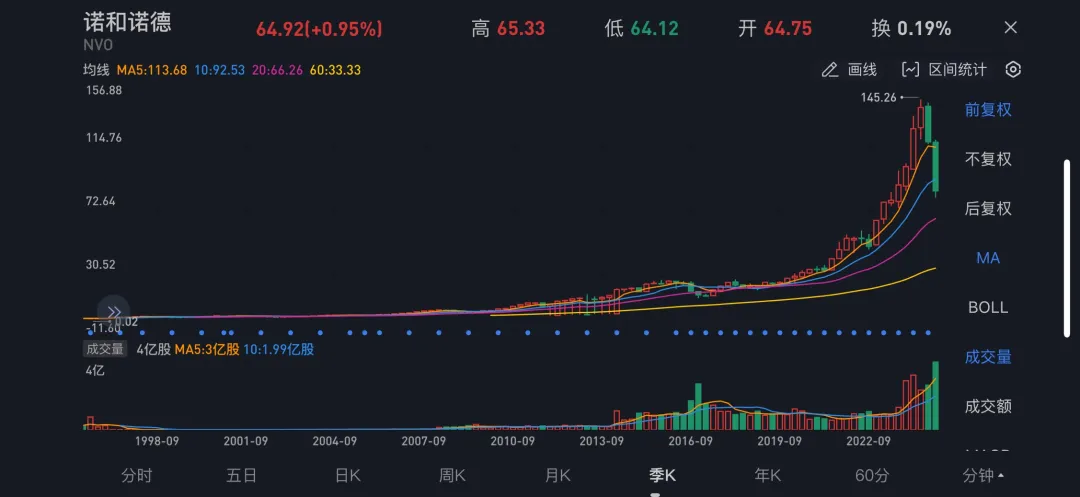
Task: Click the 145.26 peak price marker
Action: pyautogui.click(x=880, y=97)
